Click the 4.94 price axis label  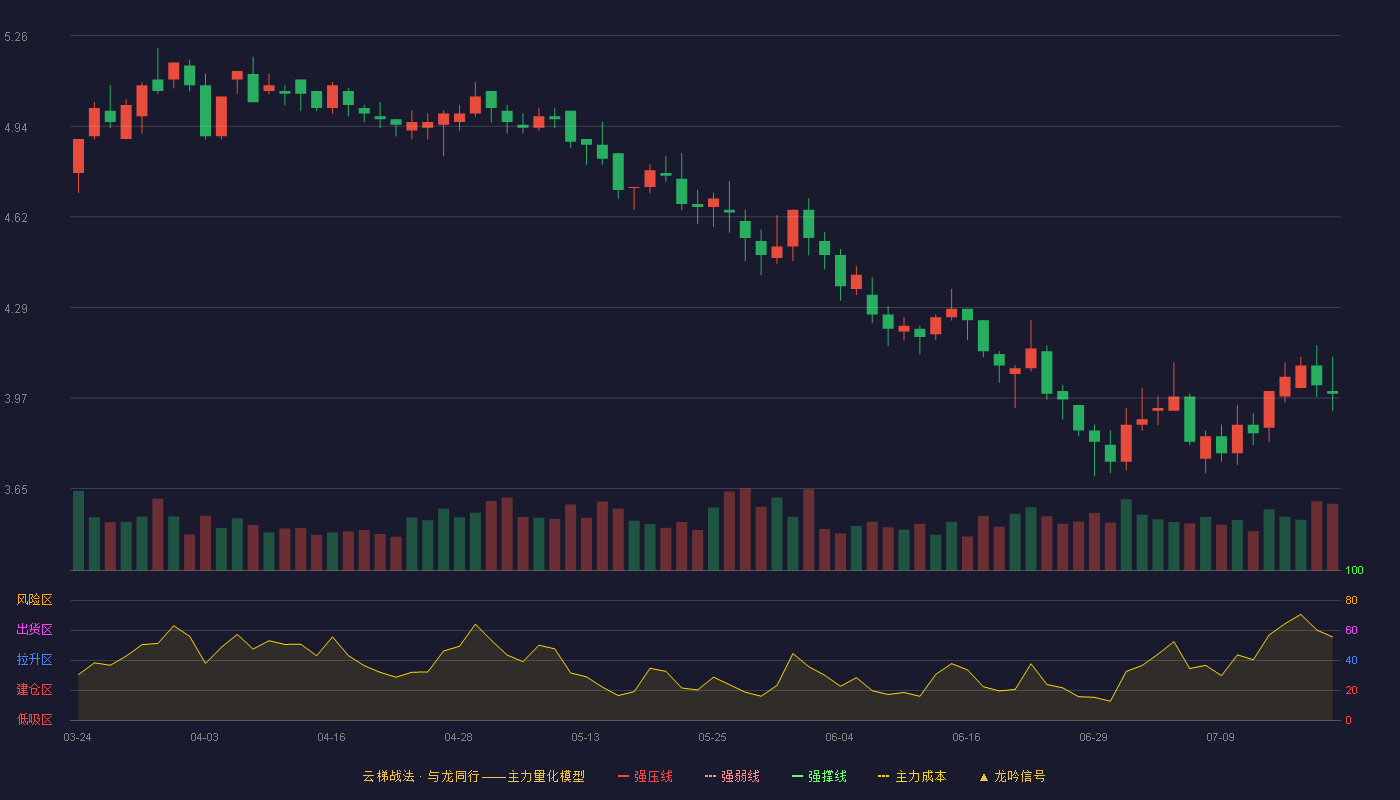(16, 128)
